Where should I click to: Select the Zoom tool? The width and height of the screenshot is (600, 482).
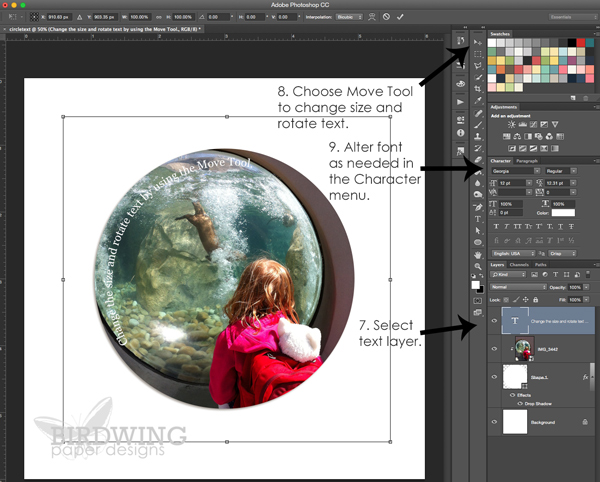[x=476, y=266]
